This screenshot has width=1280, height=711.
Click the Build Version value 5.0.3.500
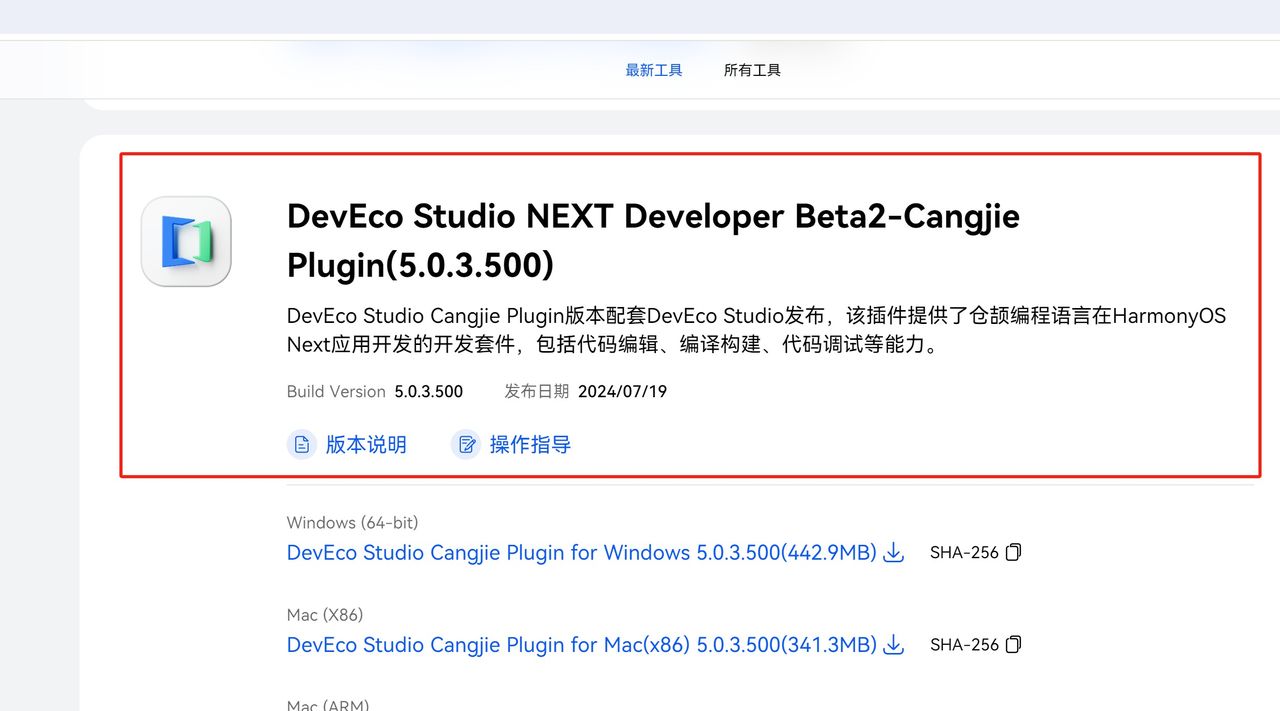[x=428, y=391]
